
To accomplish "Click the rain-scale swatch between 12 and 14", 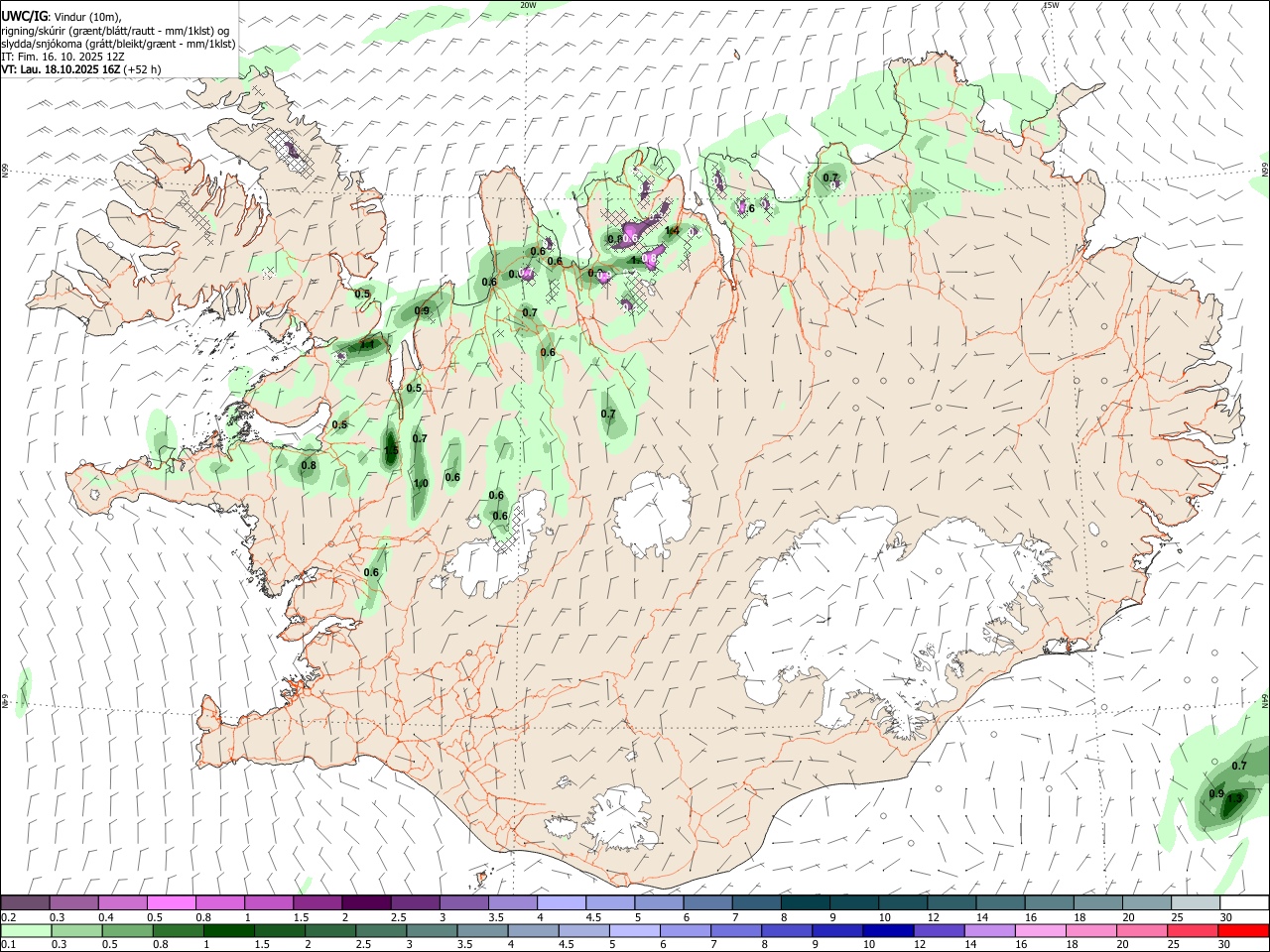I will 938,930.
